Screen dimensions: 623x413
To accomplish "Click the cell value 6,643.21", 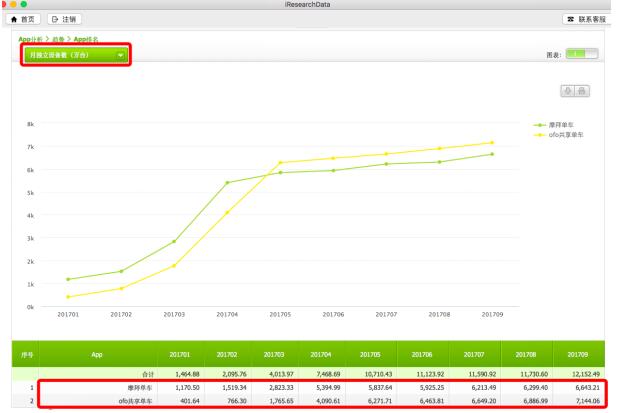I will (588, 388).
